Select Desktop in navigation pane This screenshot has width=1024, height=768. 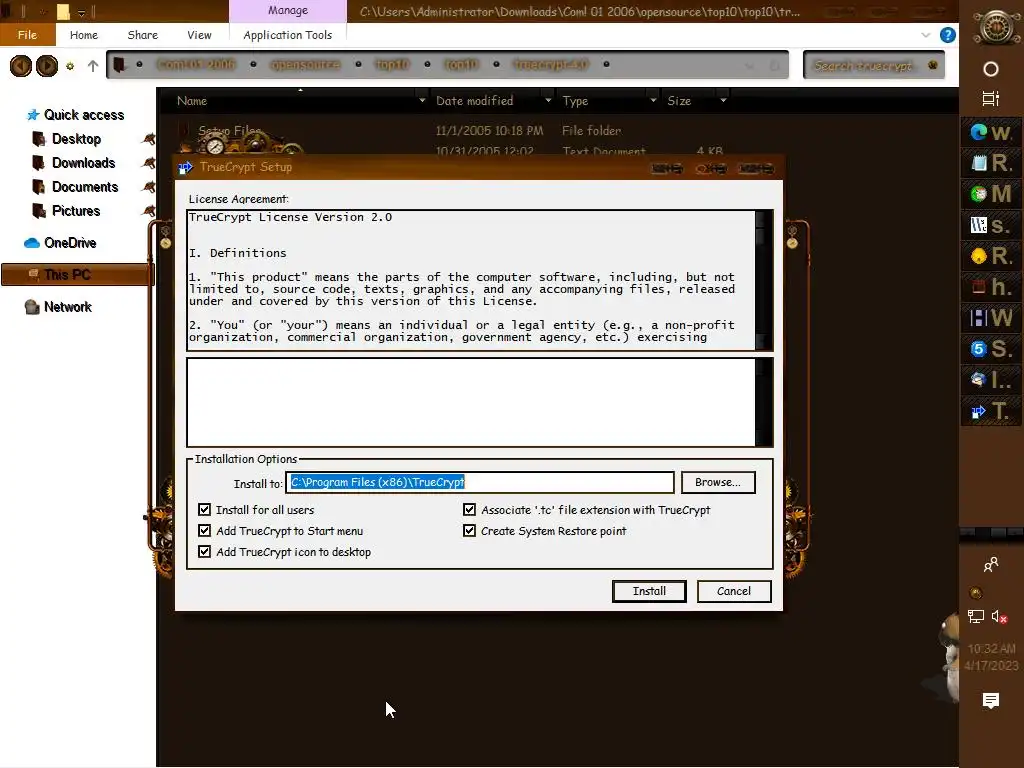point(76,139)
